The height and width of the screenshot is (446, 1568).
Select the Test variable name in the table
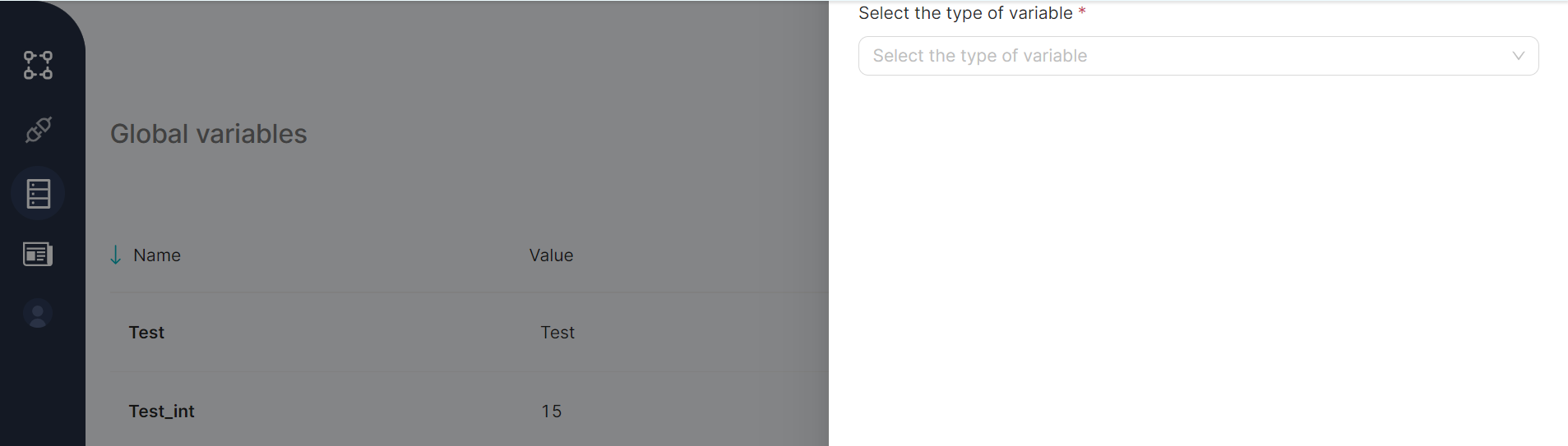pyautogui.click(x=146, y=333)
